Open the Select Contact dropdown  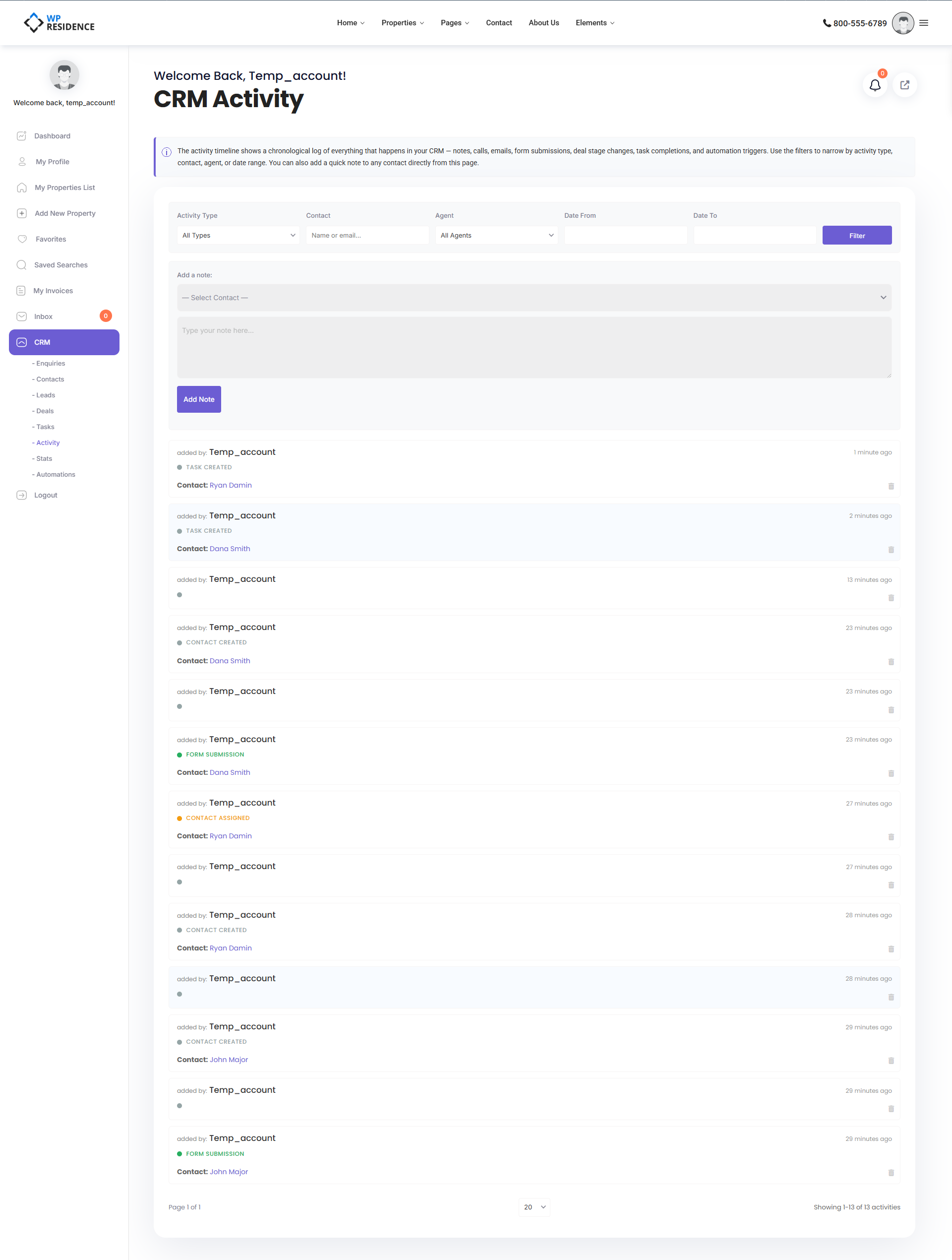point(534,298)
